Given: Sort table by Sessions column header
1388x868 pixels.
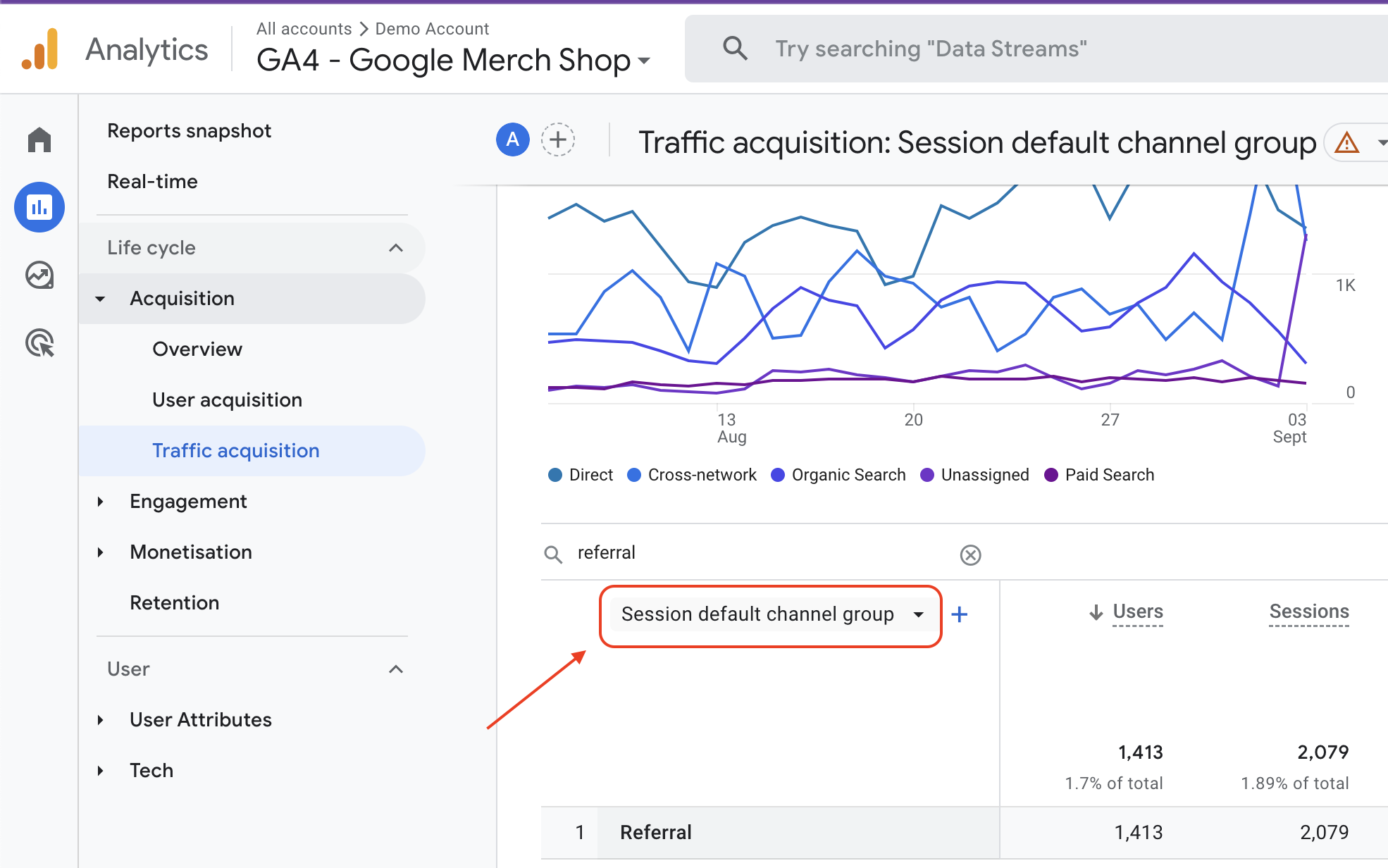Looking at the screenshot, I should coord(1309,612).
